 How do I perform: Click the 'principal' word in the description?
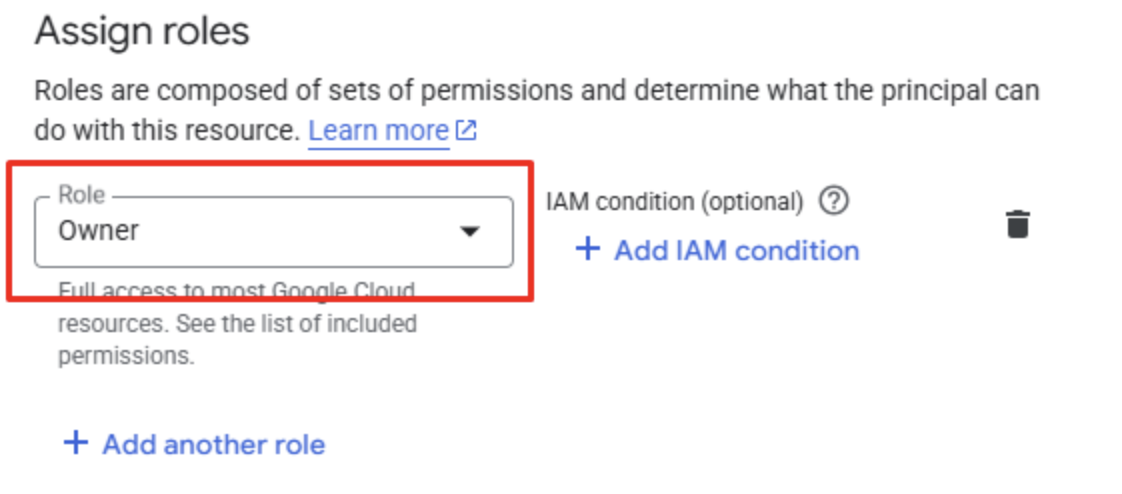click(x=923, y=92)
